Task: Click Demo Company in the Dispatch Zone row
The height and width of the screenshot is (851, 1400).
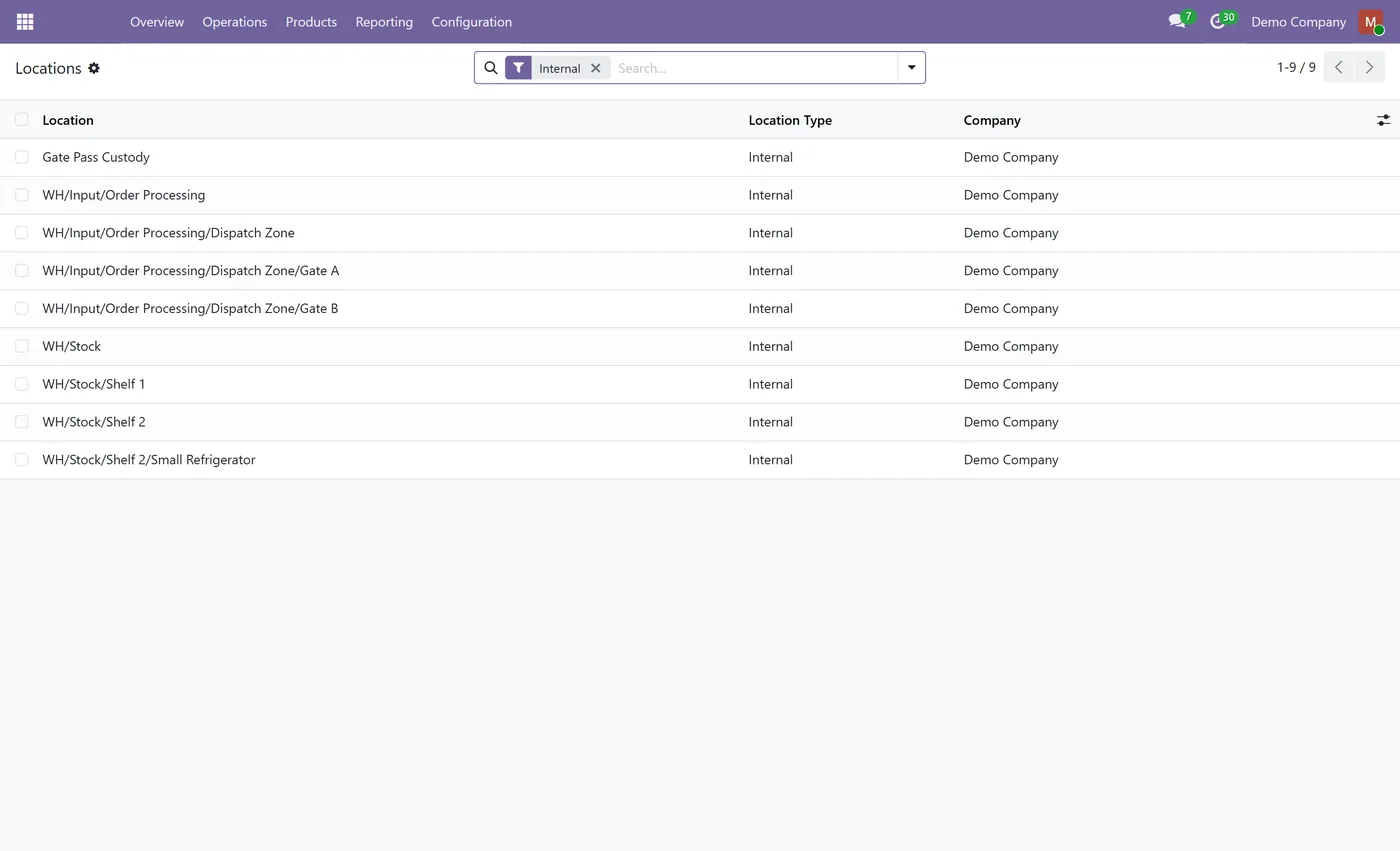Action: (1011, 233)
